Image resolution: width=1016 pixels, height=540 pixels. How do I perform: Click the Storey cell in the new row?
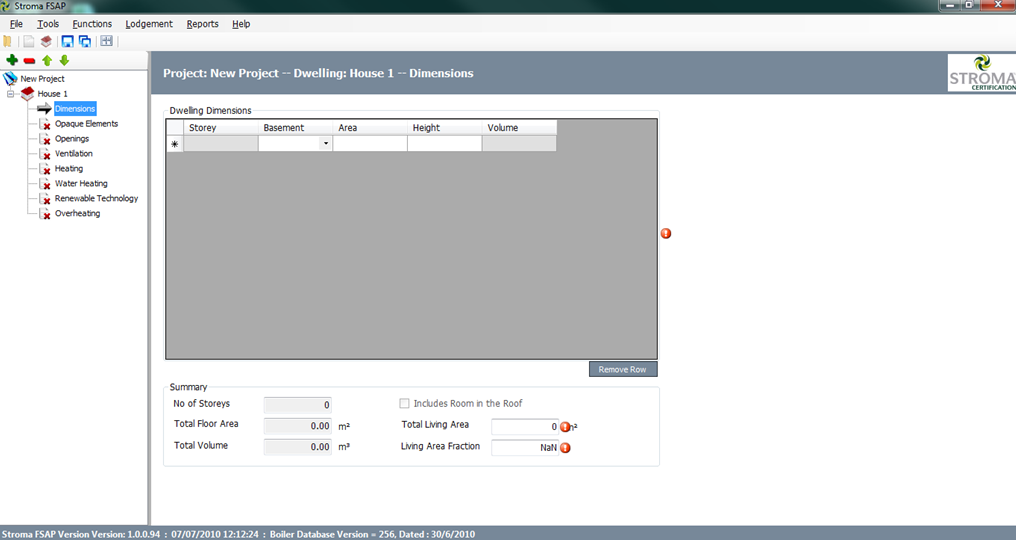pos(221,144)
